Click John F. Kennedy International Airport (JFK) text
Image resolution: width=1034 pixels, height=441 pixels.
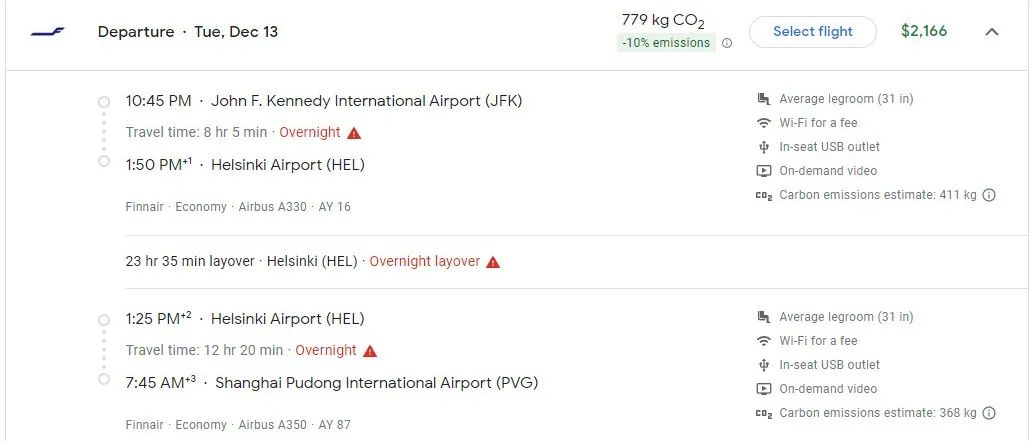pos(366,100)
